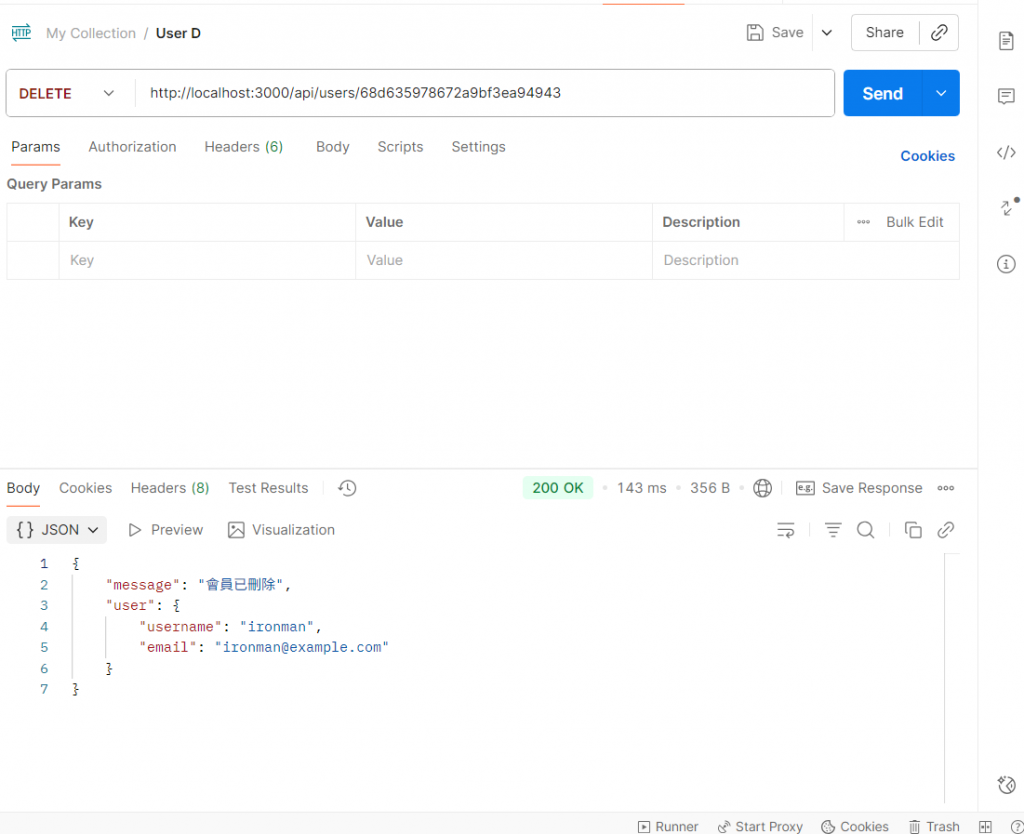
Task: Open the Comments panel icon
Action: click(x=1006, y=97)
